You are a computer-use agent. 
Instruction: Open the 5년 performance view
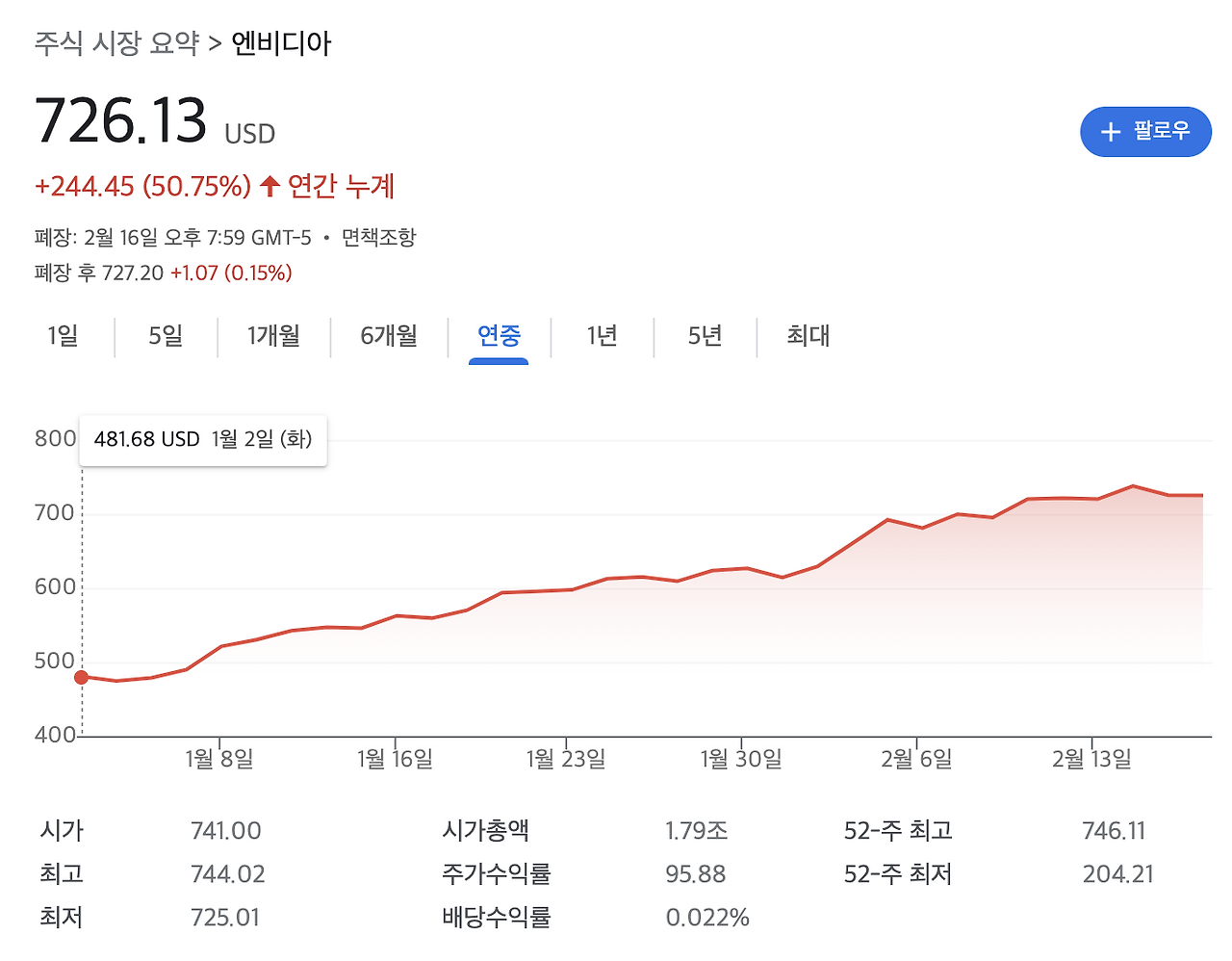[x=704, y=337]
